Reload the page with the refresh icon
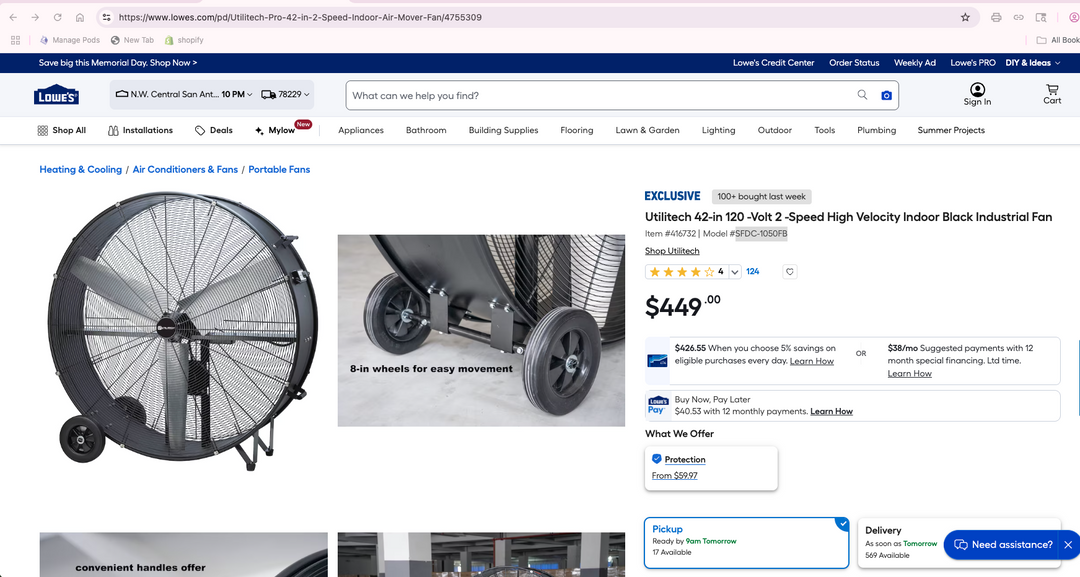This screenshot has width=1080, height=577. tap(58, 17)
